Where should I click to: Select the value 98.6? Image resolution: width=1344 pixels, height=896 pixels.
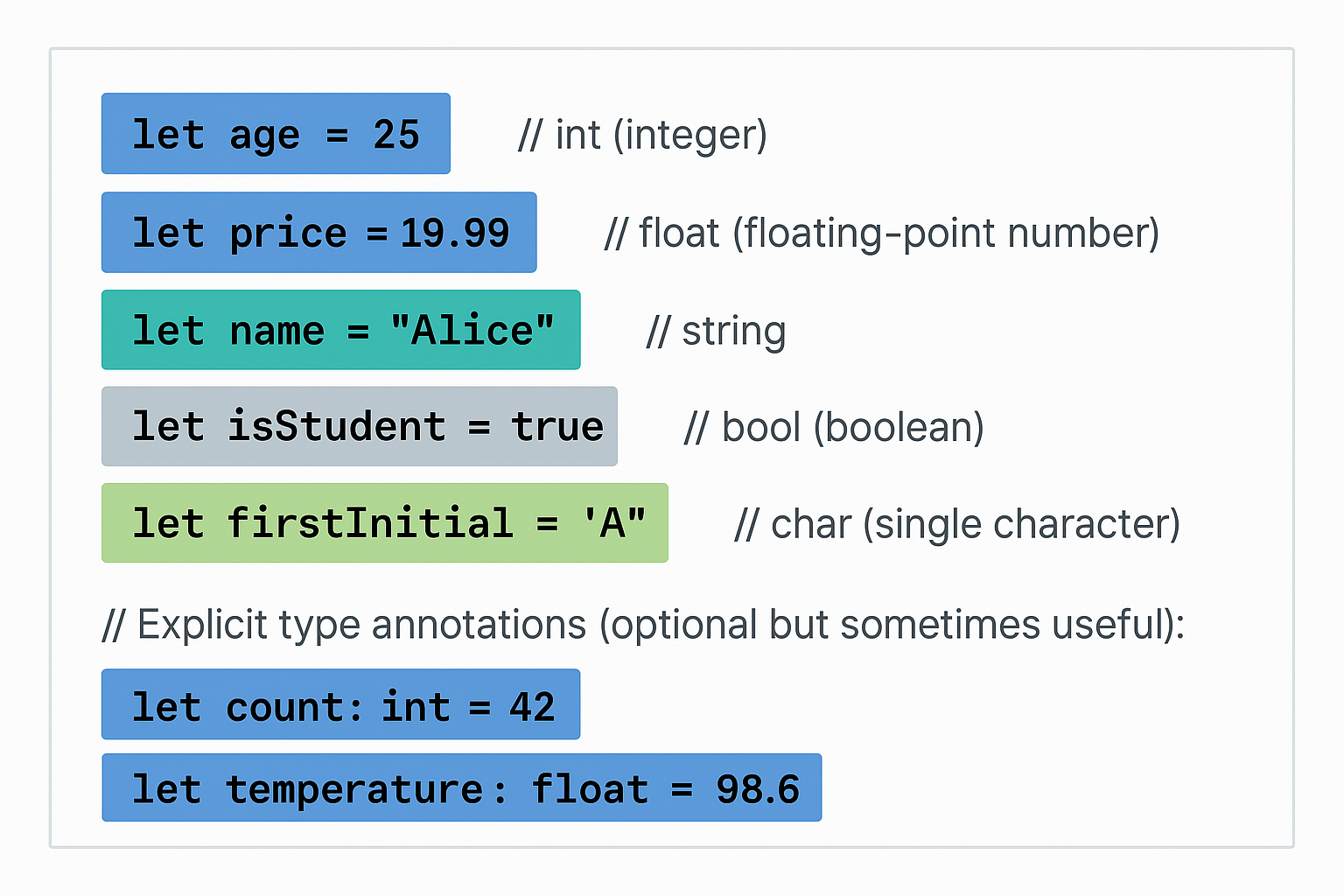tap(758, 789)
